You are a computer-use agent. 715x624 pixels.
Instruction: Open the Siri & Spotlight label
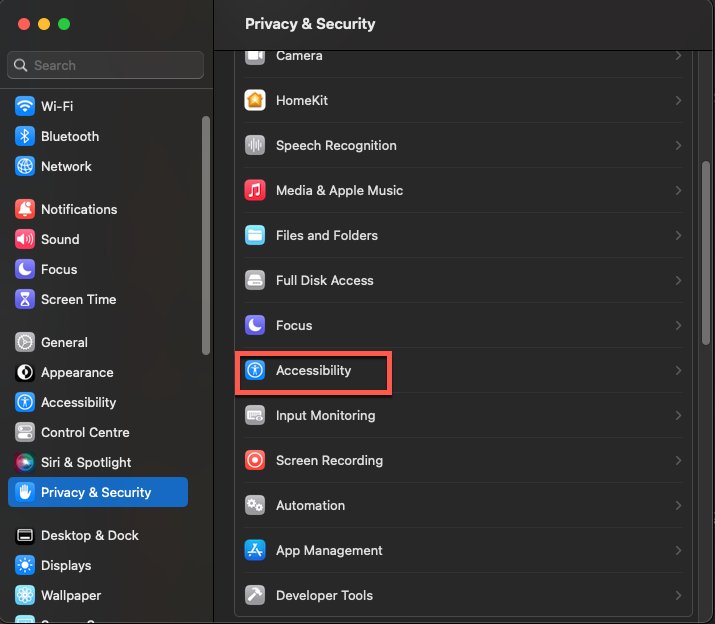tap(86, 463)
